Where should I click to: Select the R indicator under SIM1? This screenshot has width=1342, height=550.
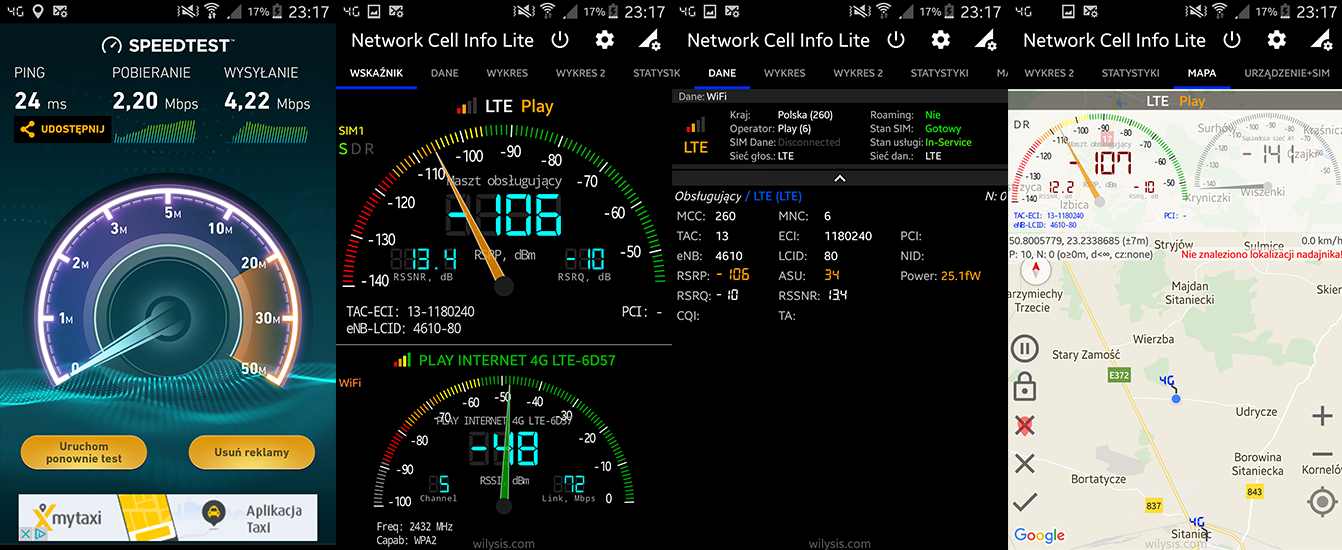point(369,149)
